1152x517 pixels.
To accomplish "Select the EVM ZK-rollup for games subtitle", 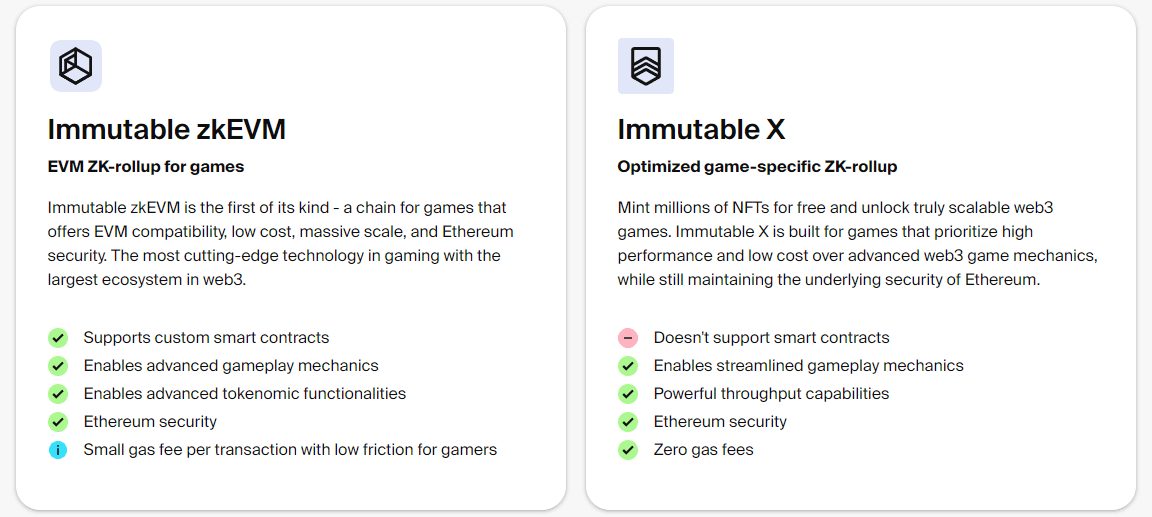I will click(145, 167).
